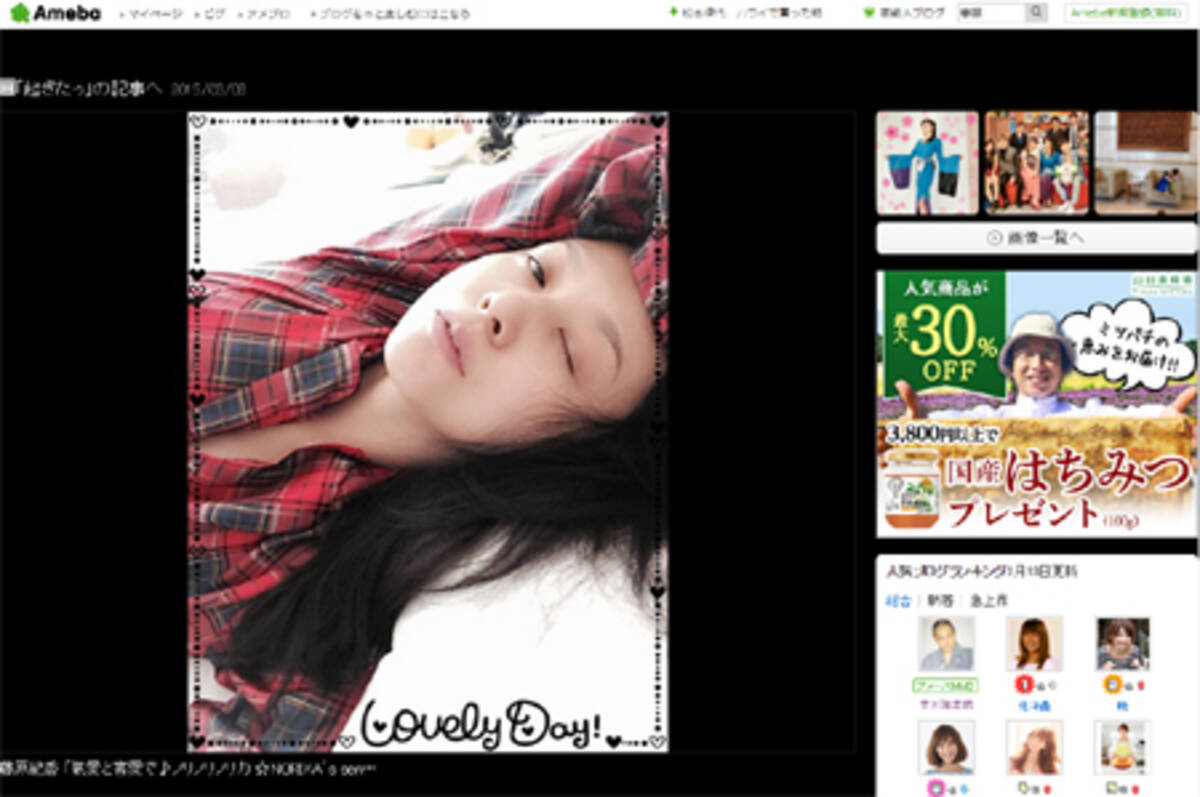Screen dimensions: 1200x797
Task: Click the pink rank badge in second row
Action: (x=937, y=788)
